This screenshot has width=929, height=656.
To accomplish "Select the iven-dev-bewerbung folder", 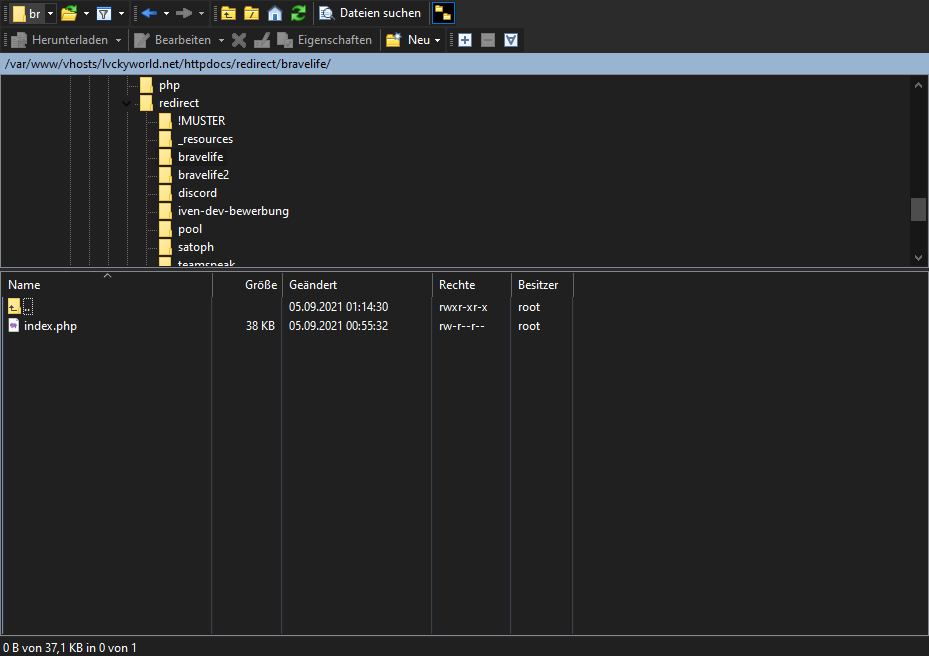I will point(233,211).
